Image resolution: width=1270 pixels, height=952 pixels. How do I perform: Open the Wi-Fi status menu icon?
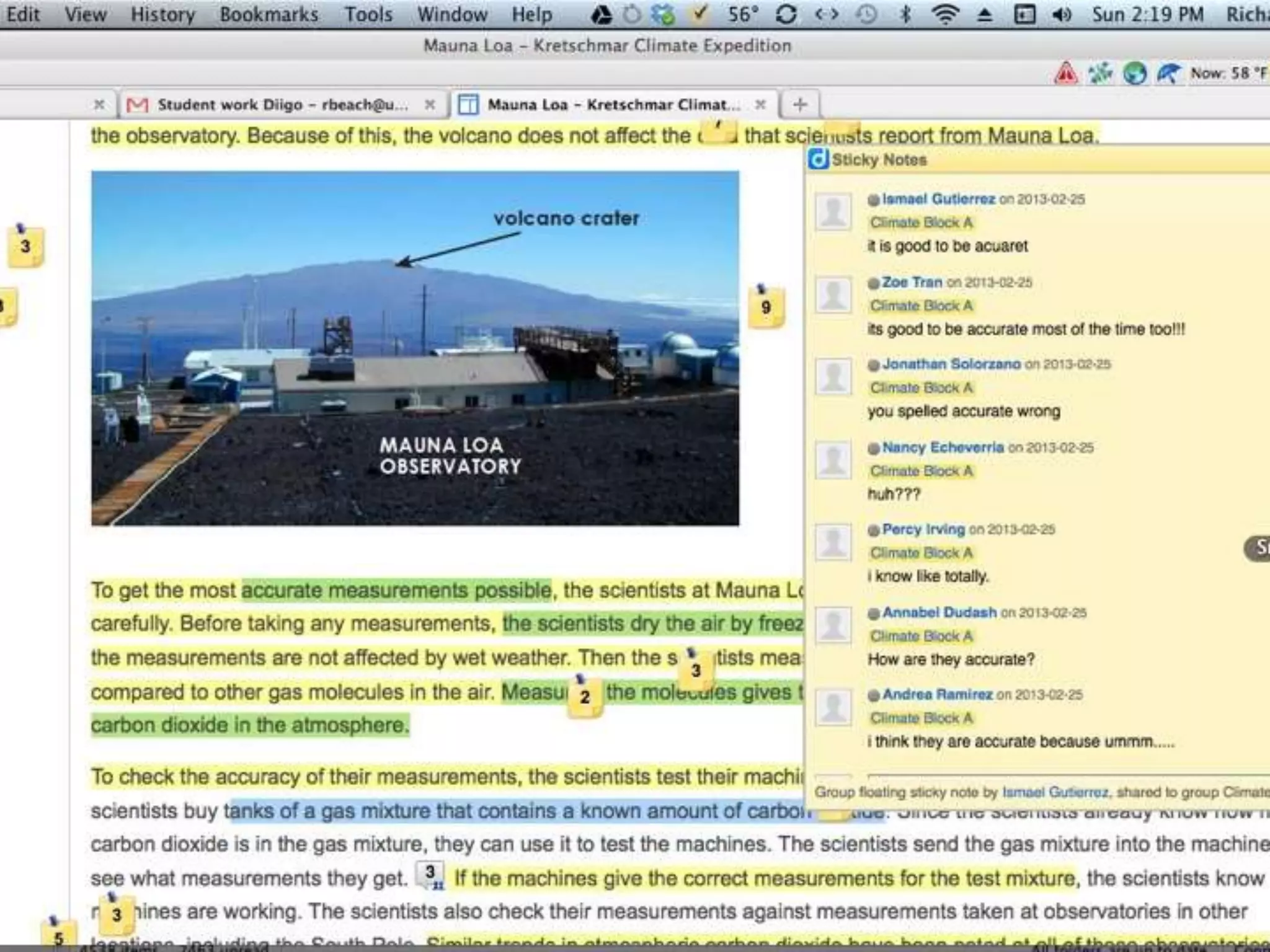pos(944,14)
